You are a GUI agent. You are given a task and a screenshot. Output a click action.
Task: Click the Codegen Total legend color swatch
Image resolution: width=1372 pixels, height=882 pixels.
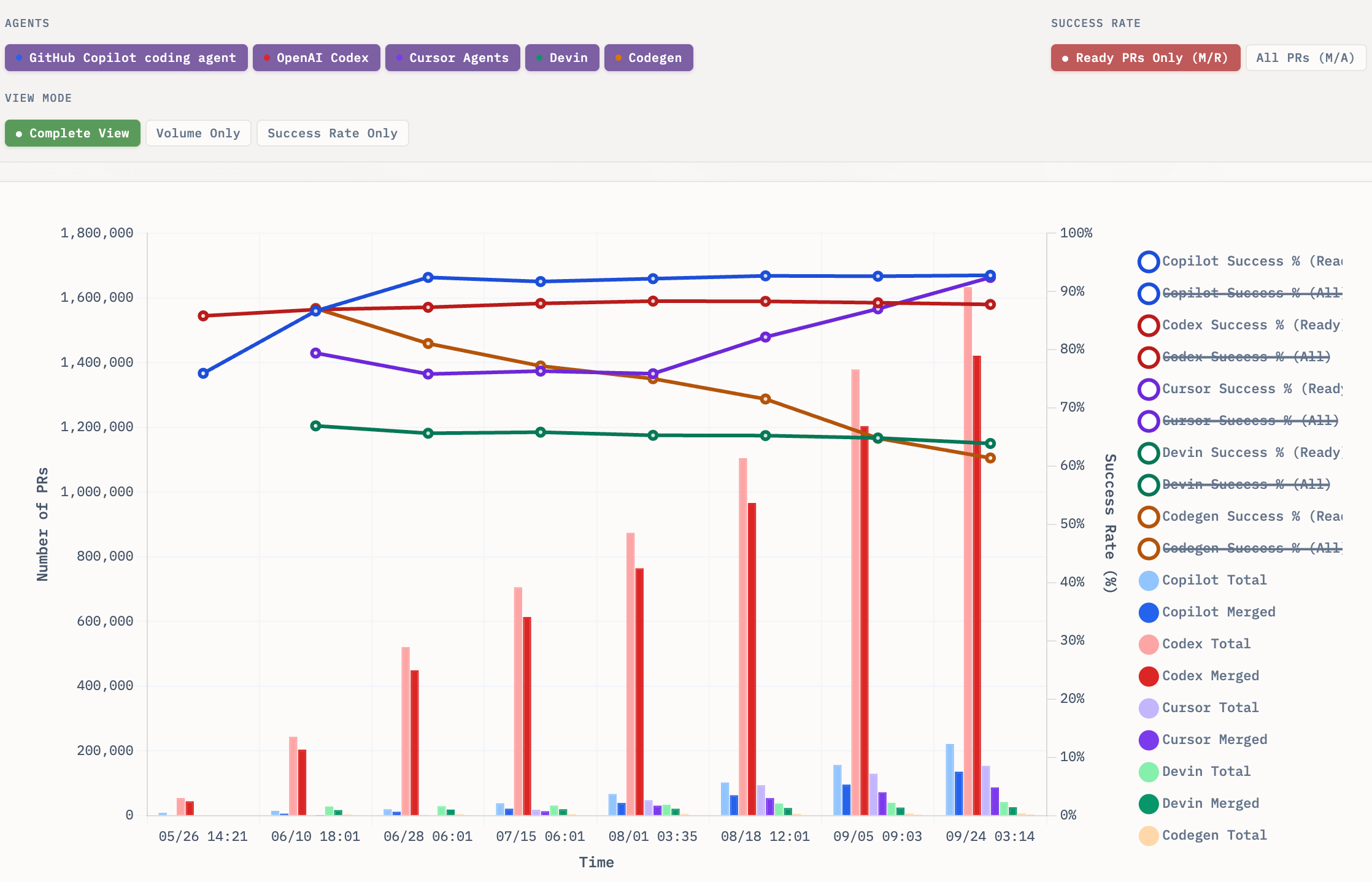click(1148, 835)
